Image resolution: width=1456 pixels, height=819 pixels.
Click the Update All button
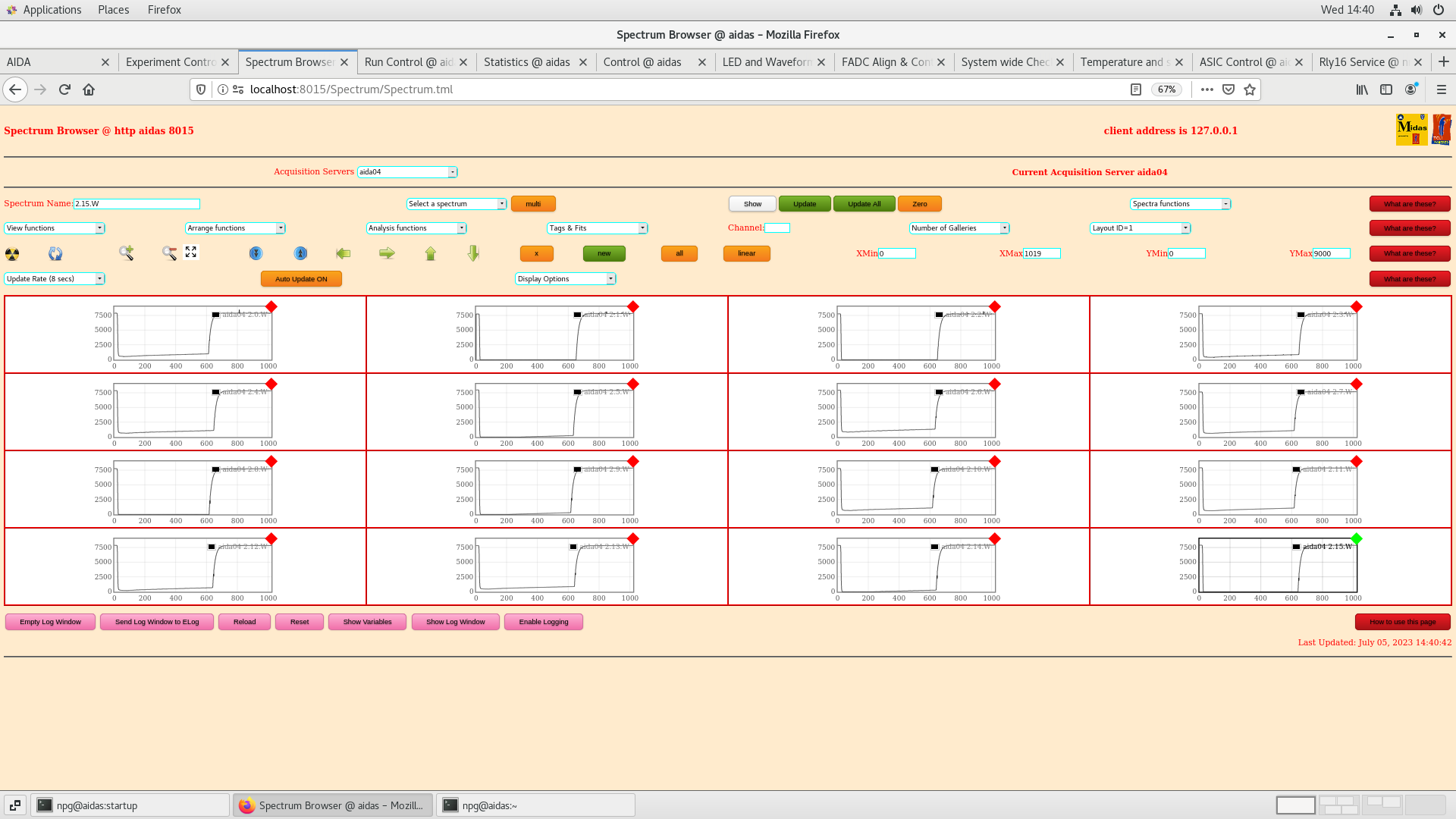point(862,203)
